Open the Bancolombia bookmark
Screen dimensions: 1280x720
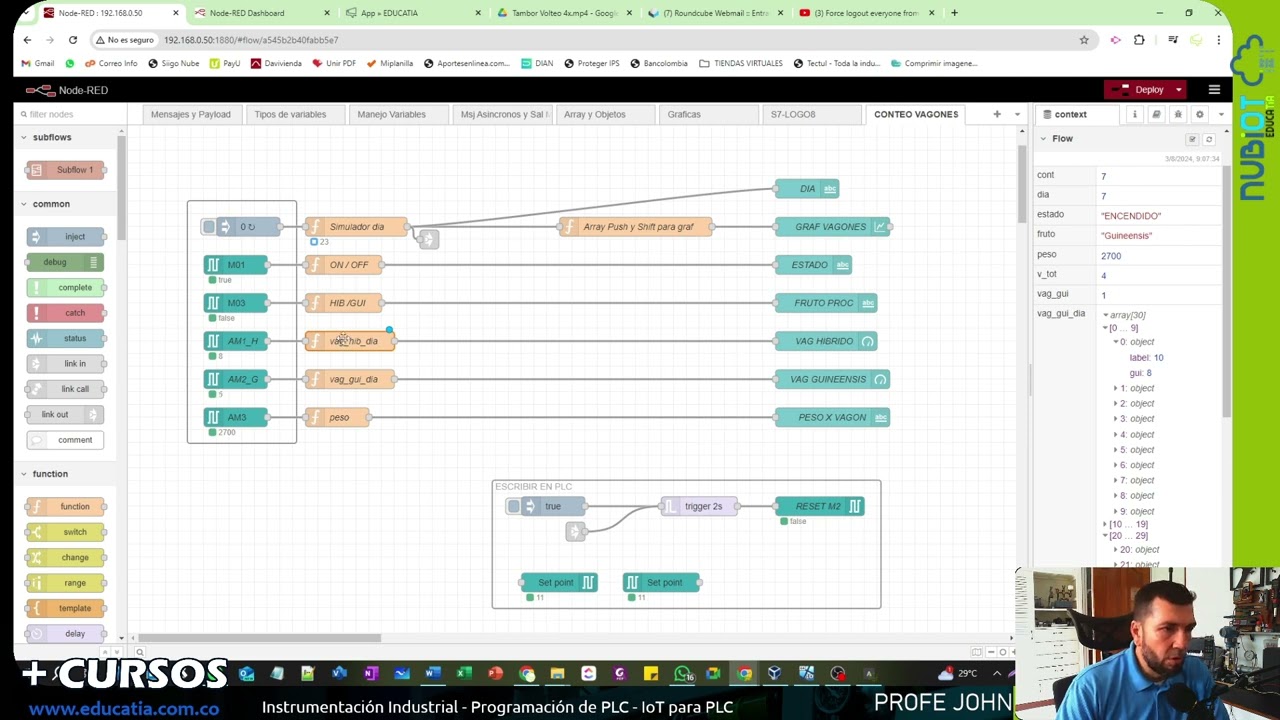(x=659, y=63)
